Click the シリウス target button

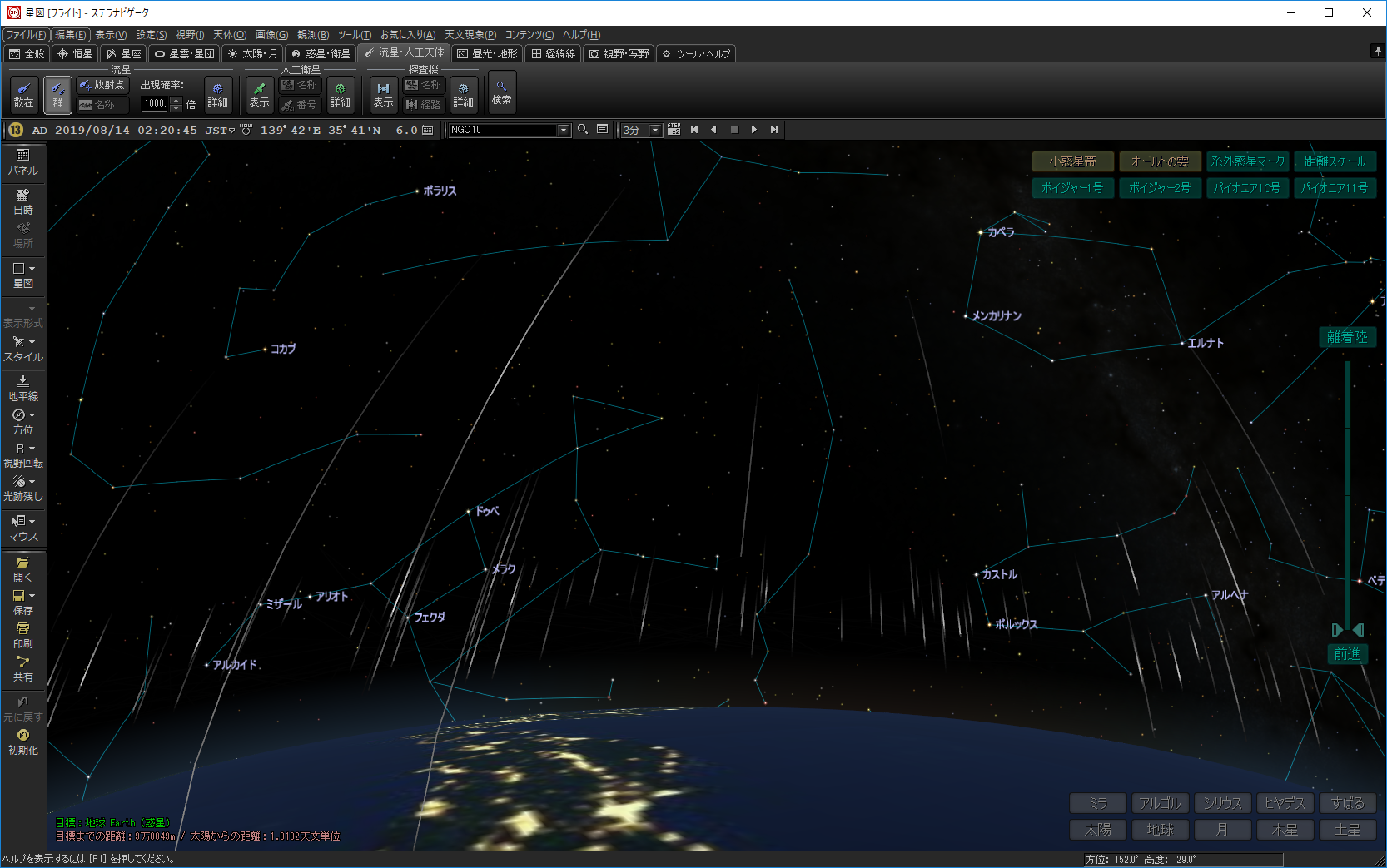(x=1222, y=803)
